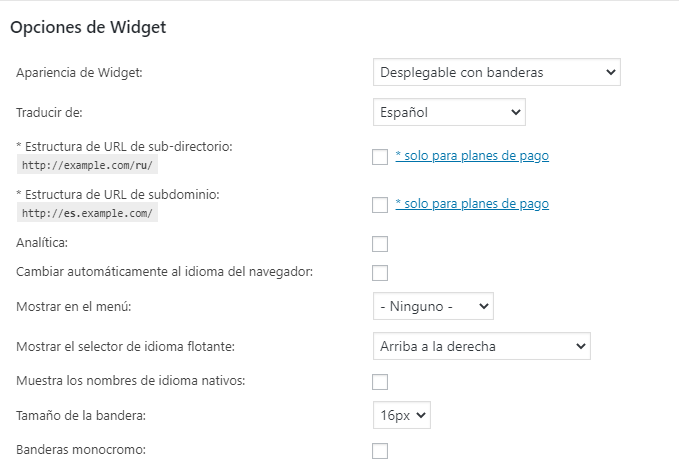Open the paid plans link beside subdominio

[472, 204]
